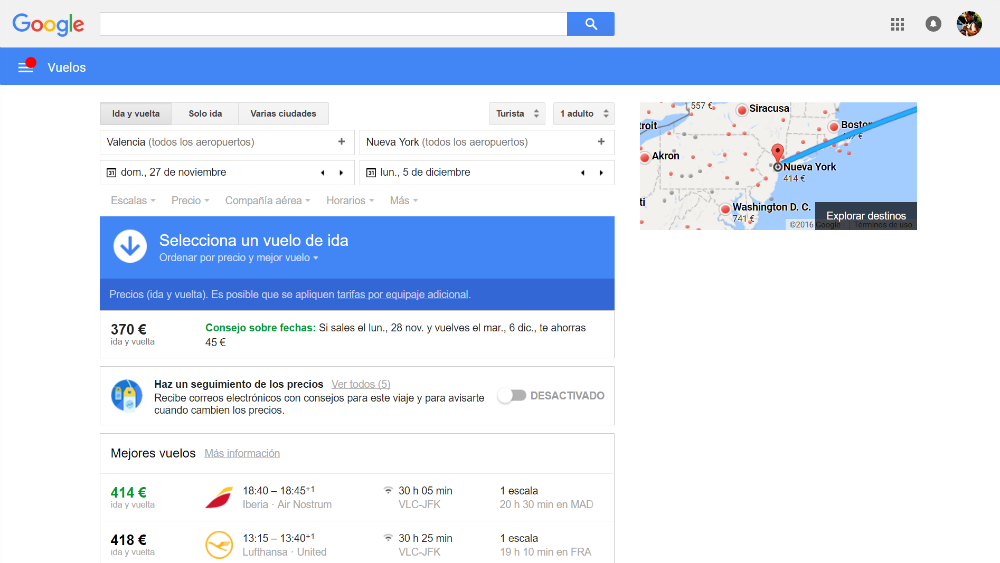Click the Vuelos header title
The height and width of the screenshot is (563, 1000).
tap(66, 68)
